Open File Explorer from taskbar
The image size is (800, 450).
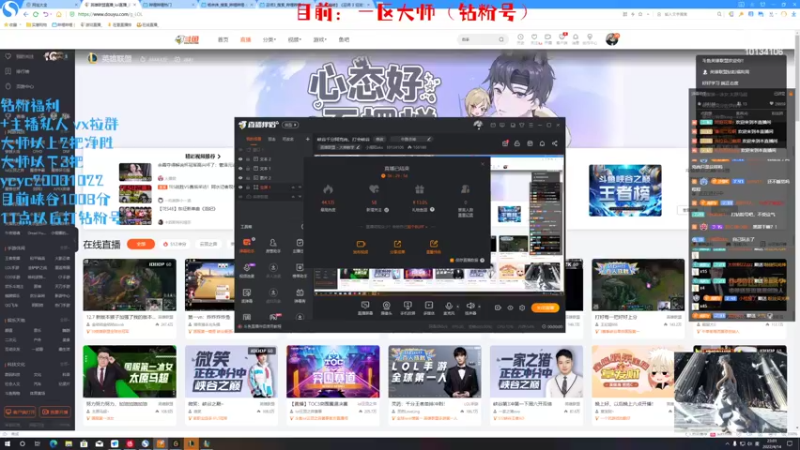point(68,444)
